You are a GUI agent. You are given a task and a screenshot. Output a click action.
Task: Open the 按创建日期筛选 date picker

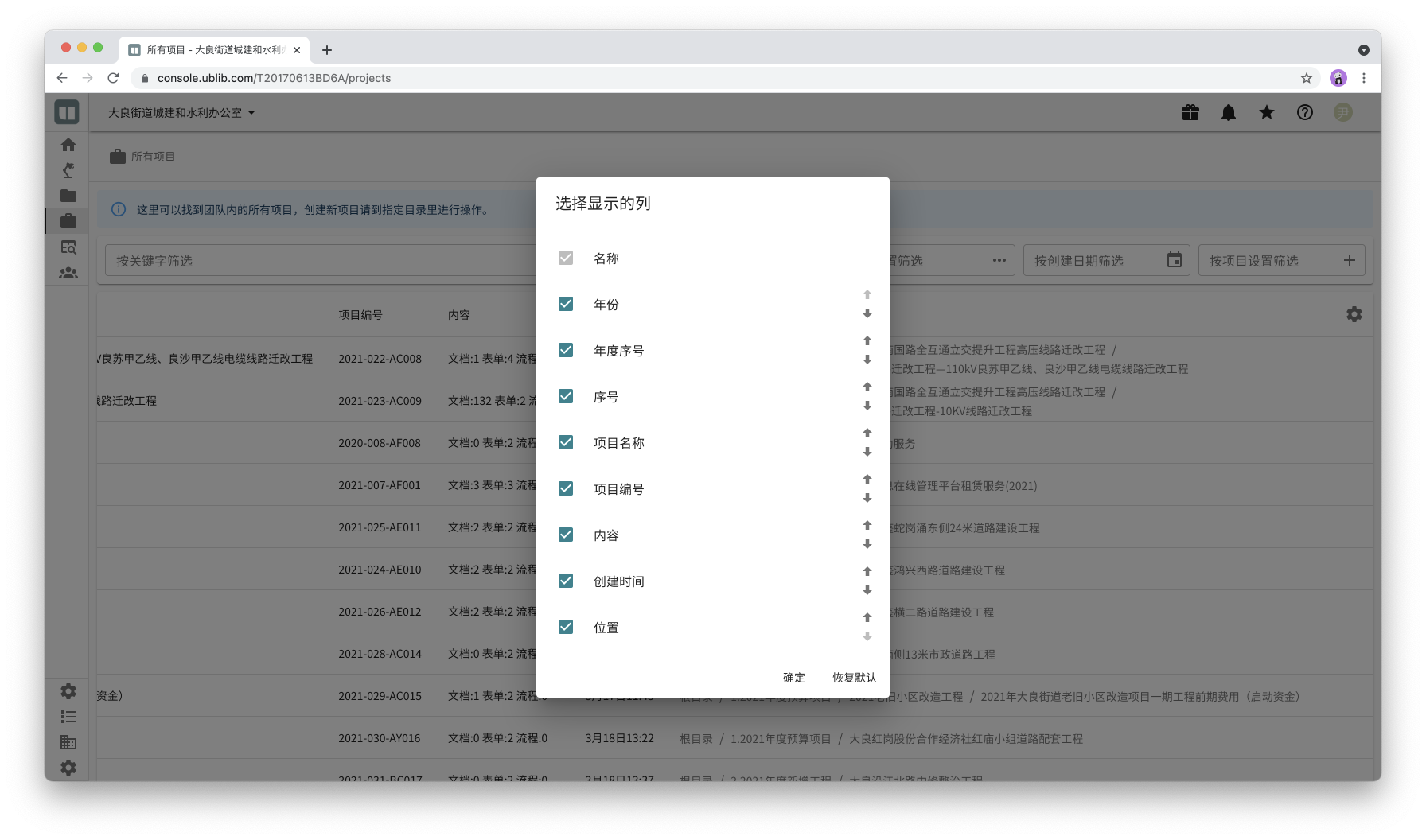point(1174,260)
